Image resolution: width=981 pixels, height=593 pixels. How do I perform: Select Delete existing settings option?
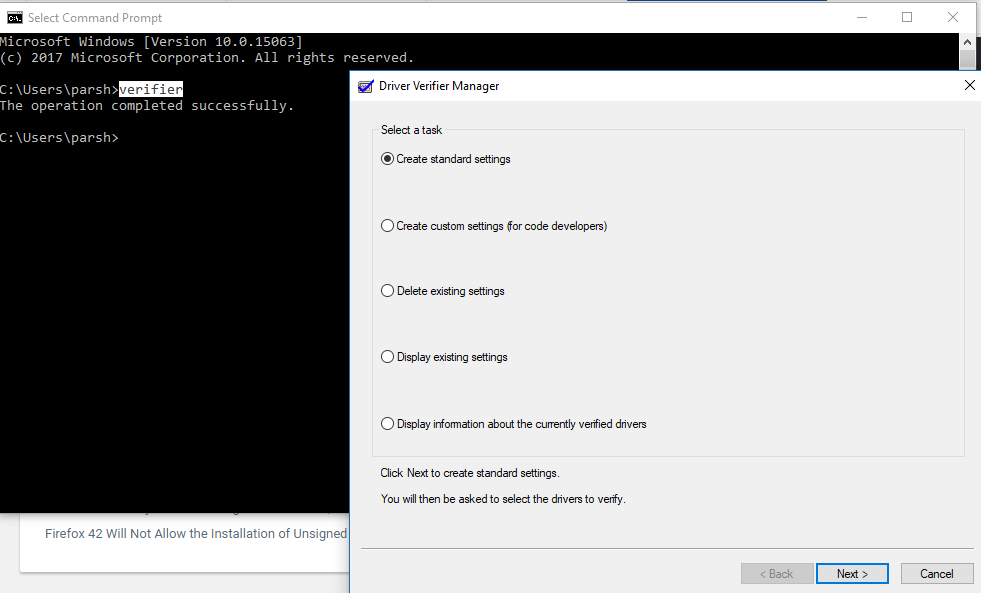388,291
